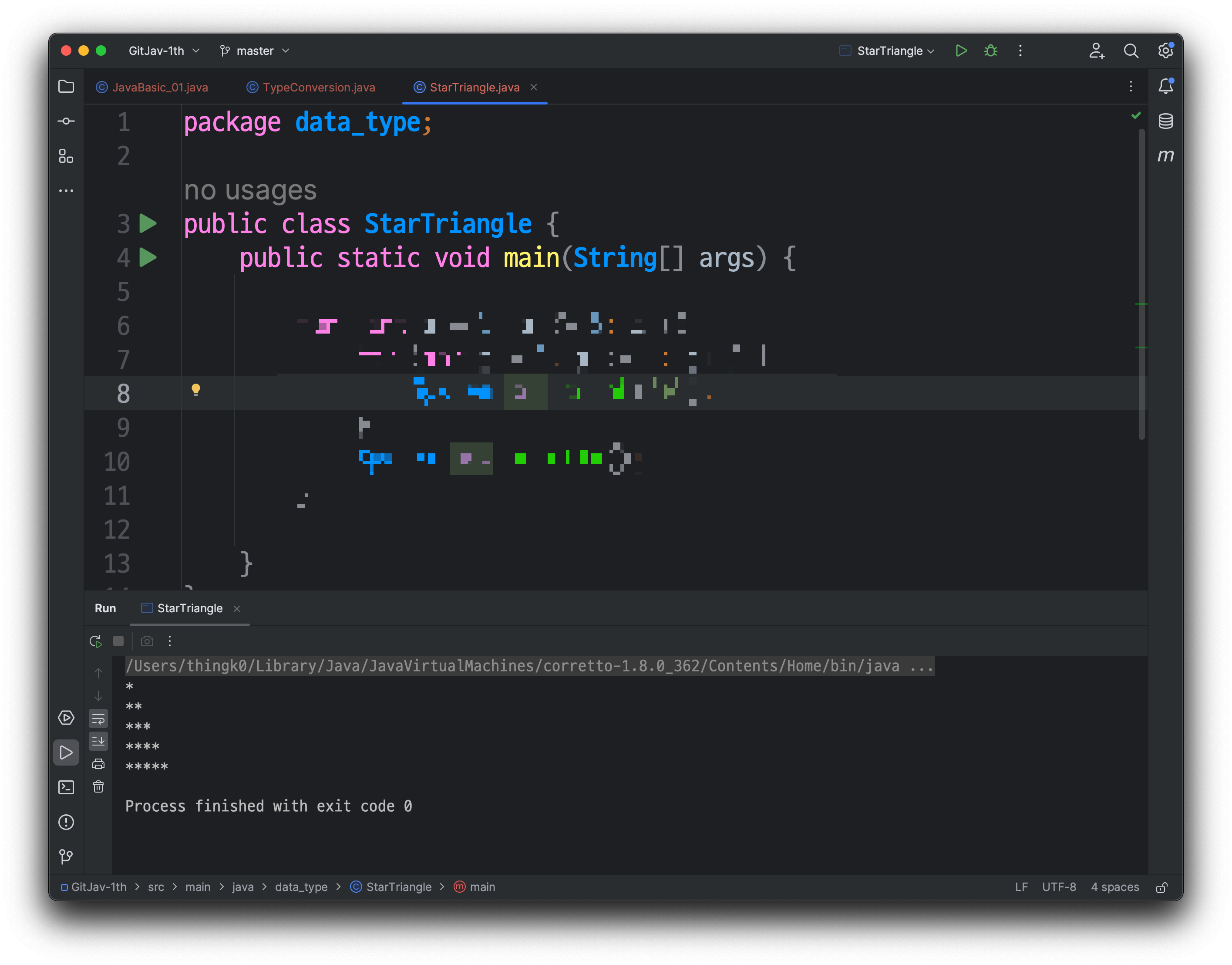Click the Debug StarTriangle bug icon
Image resolution: width=1232 pixels, height=965 pixels.
990,51
